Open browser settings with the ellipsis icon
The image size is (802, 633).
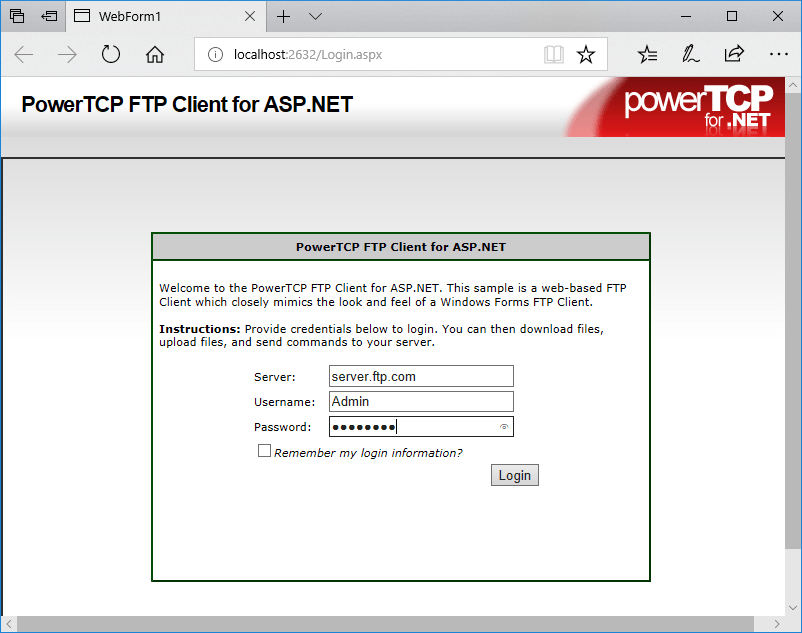point(779,54)
